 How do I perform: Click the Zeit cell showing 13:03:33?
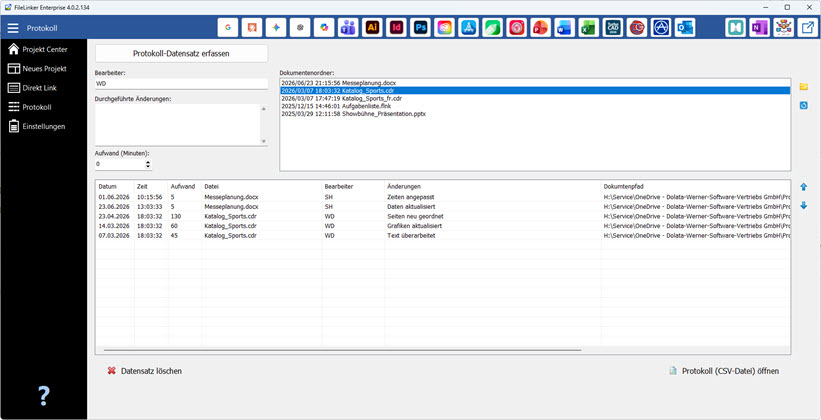coord(151,207)
